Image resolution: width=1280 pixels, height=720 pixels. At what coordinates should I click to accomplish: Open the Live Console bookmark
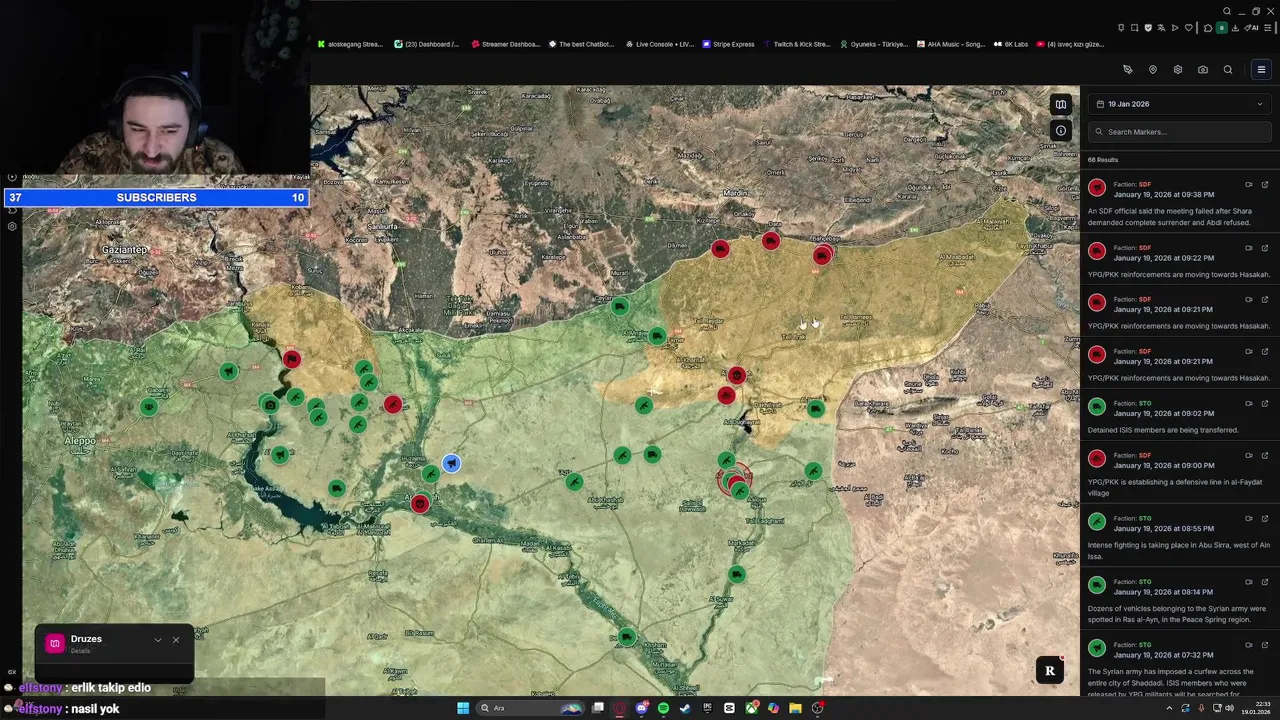point(660,44)
